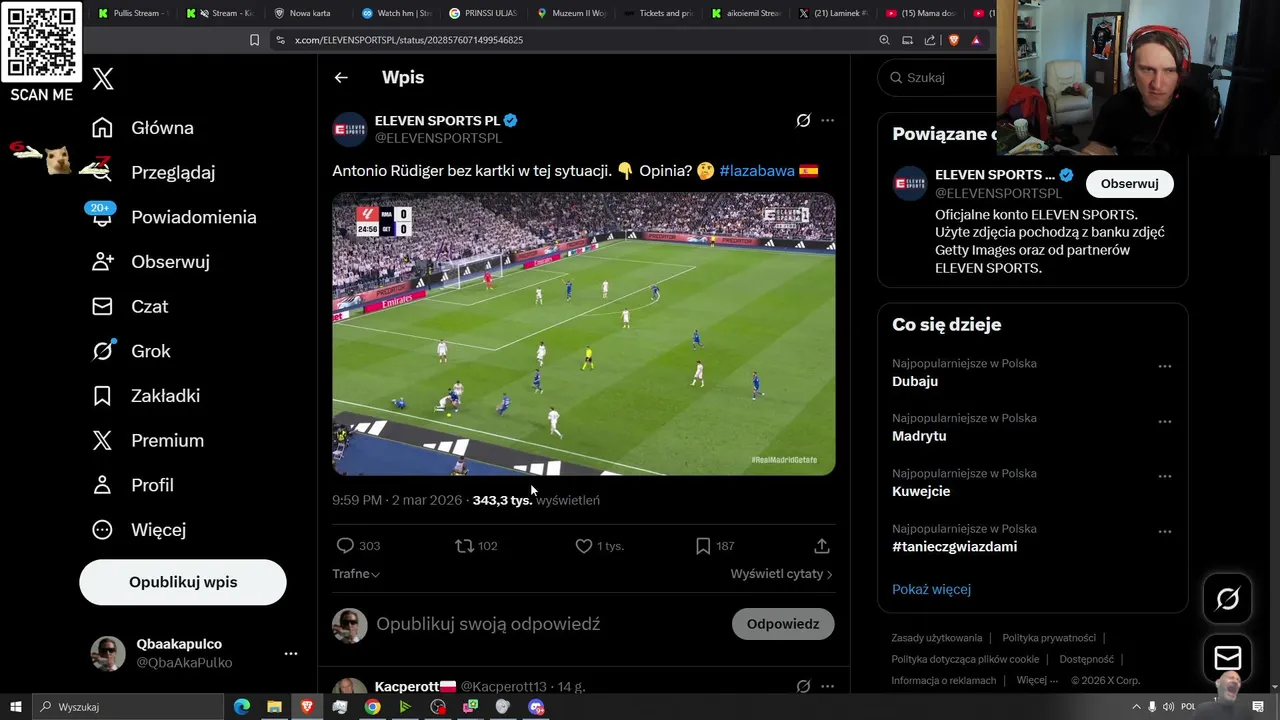Open Powiadomienia notifications
The image size is (1280, 720).
coord(173,217)
